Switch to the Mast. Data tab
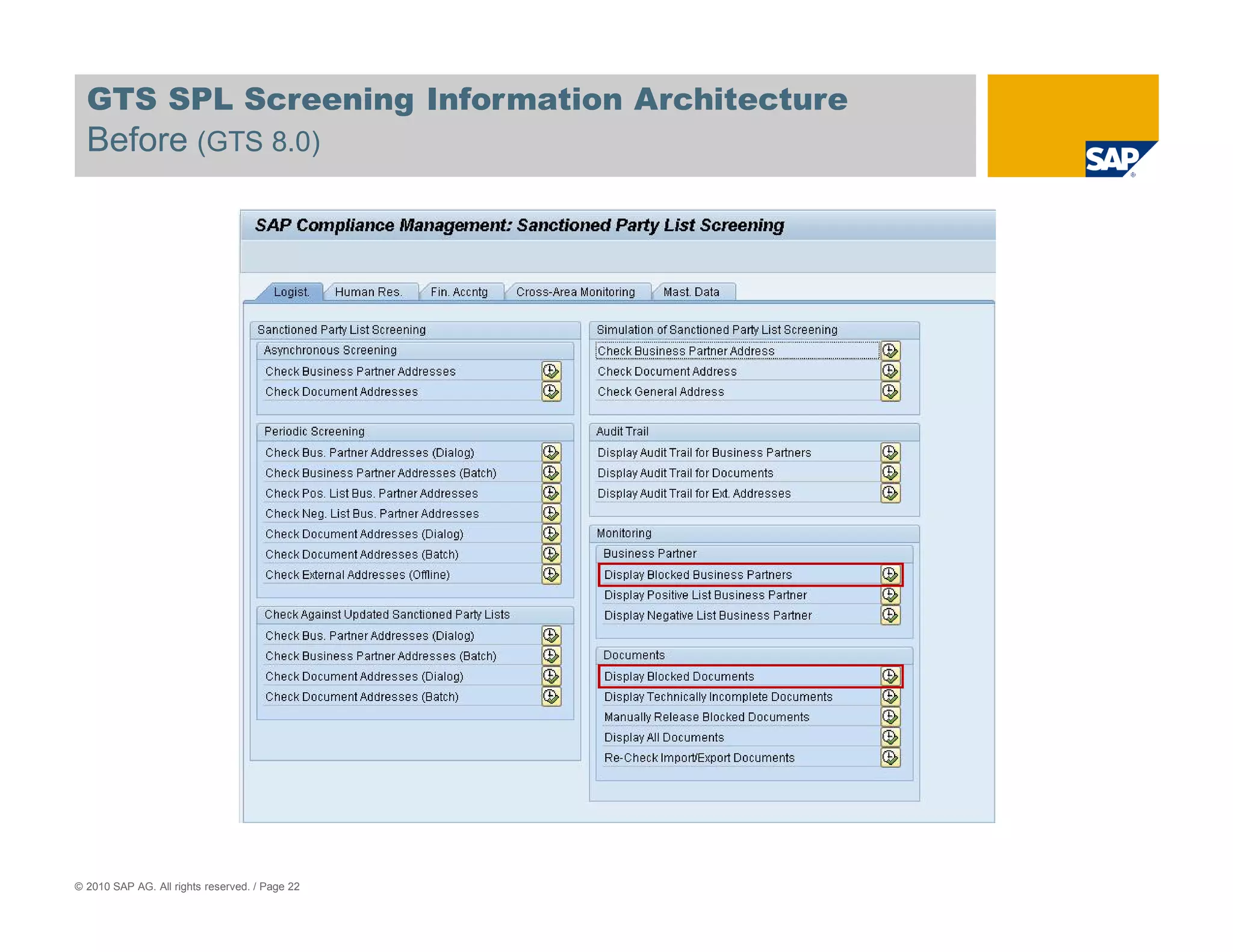 point(692,292)
